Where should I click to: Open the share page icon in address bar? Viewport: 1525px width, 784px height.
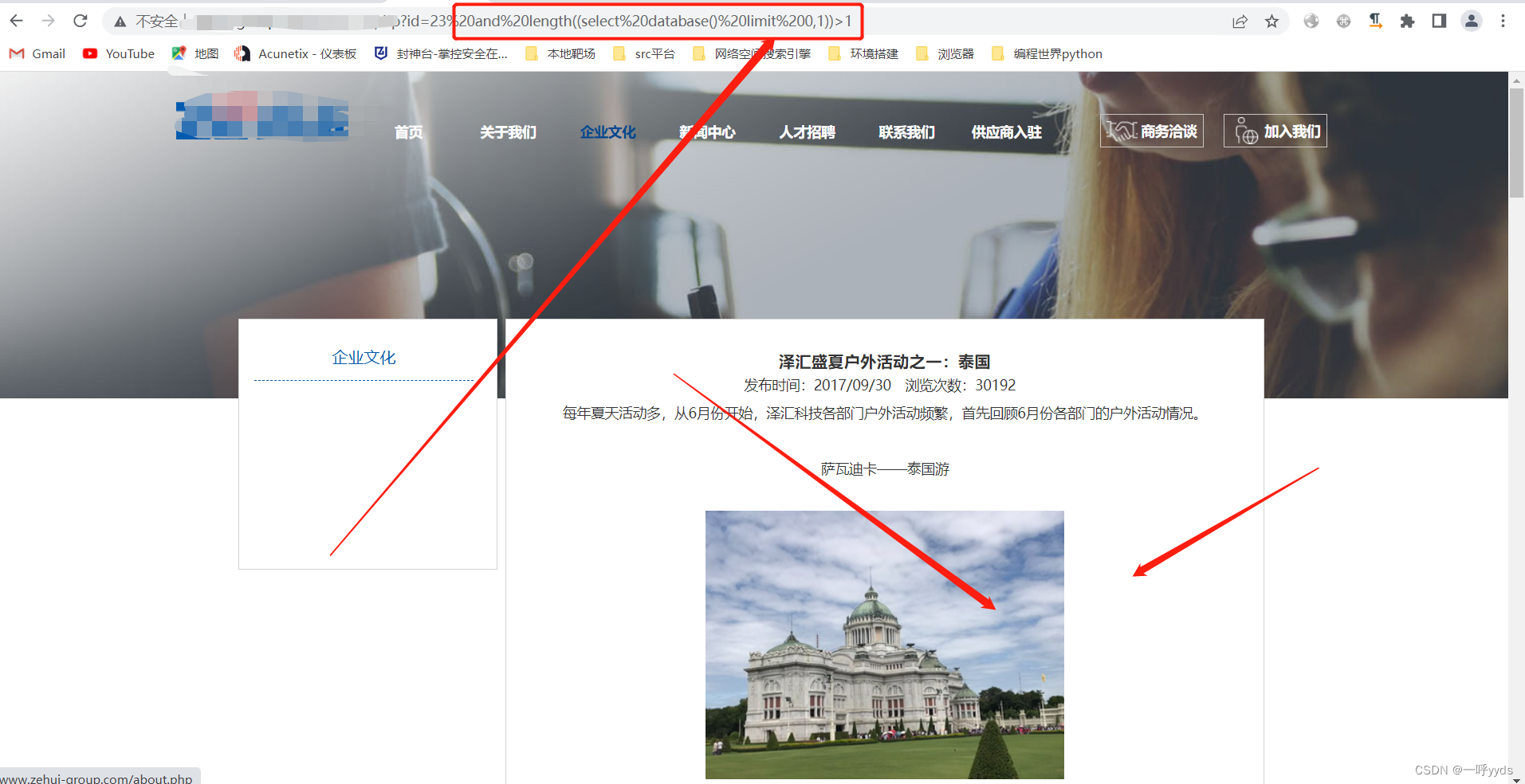click(x=1240, y=22)
